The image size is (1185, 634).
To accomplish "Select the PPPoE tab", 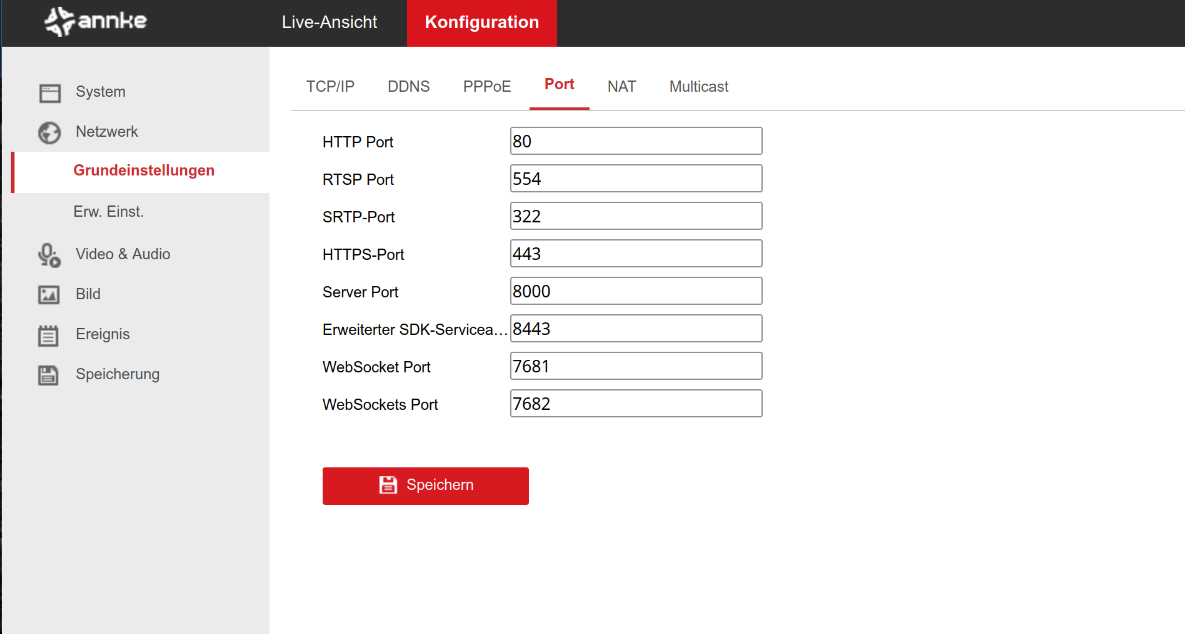I will click(x=487, y=87).
